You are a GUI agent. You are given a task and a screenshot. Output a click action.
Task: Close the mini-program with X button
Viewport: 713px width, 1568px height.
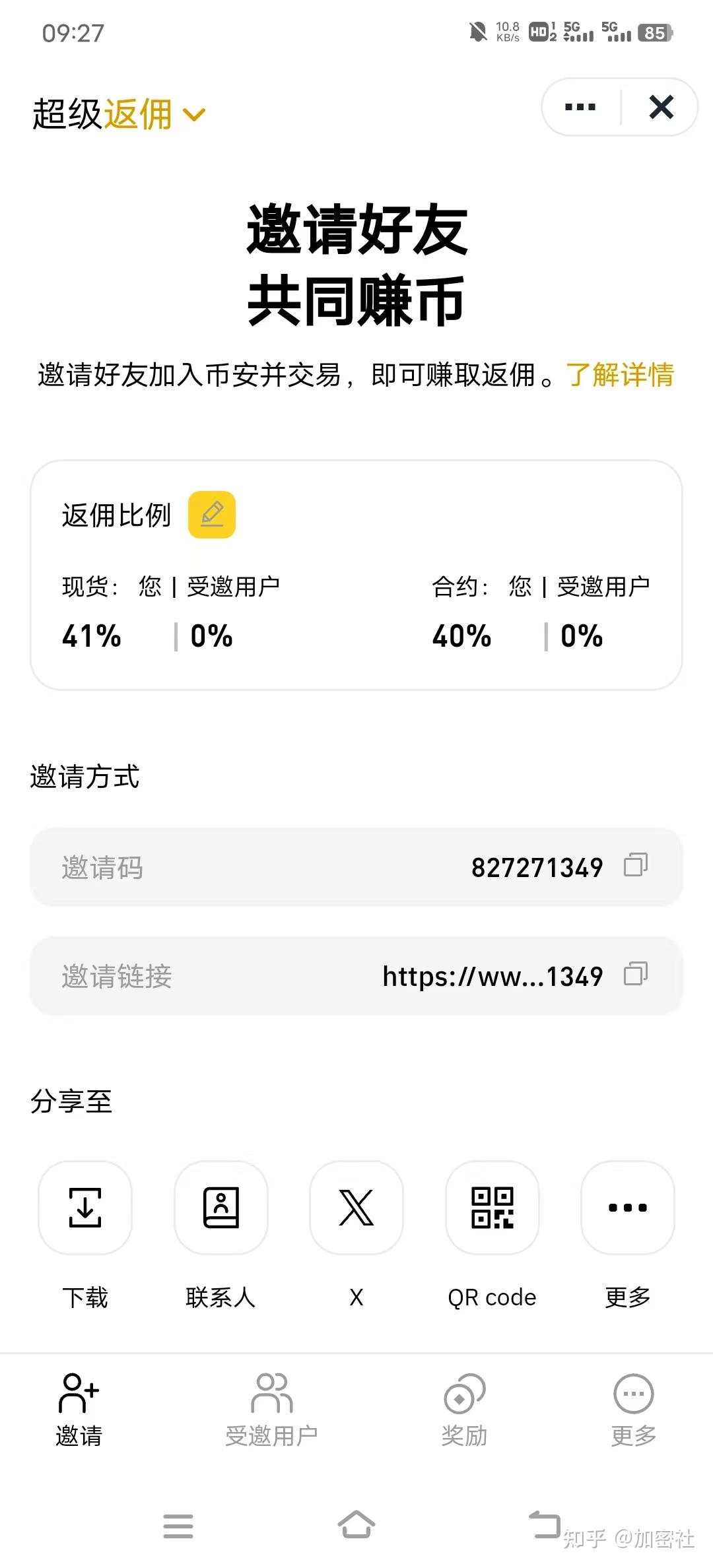click(661, 107)
